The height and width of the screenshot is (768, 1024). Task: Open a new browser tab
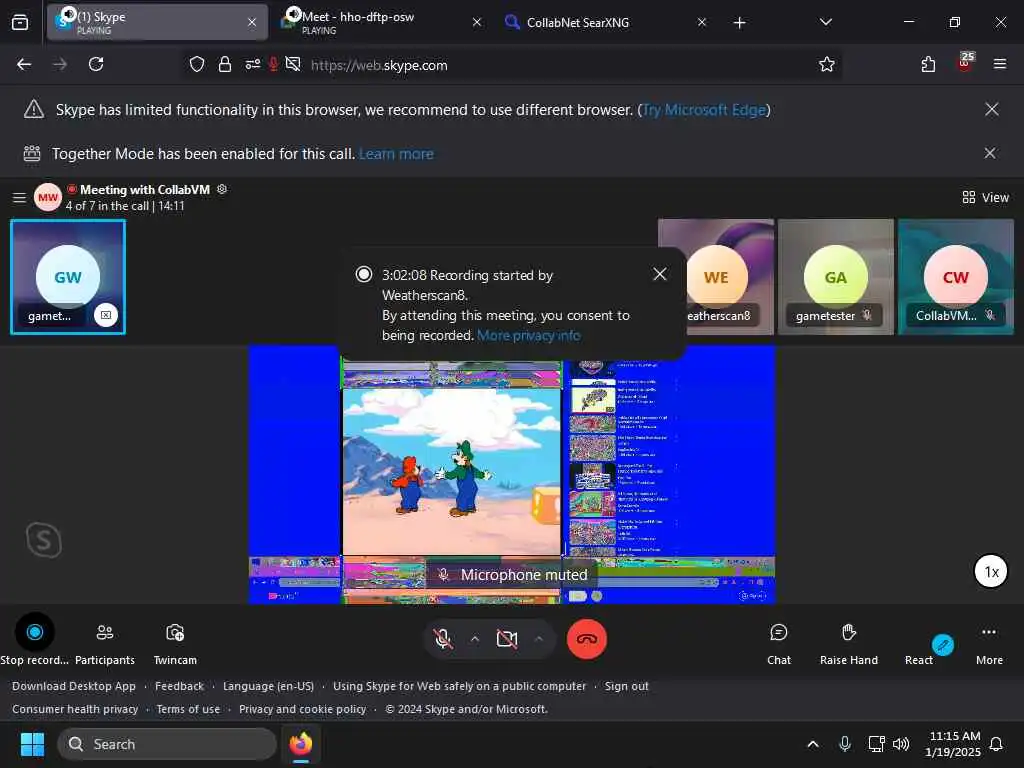click(x=739, y=23)
